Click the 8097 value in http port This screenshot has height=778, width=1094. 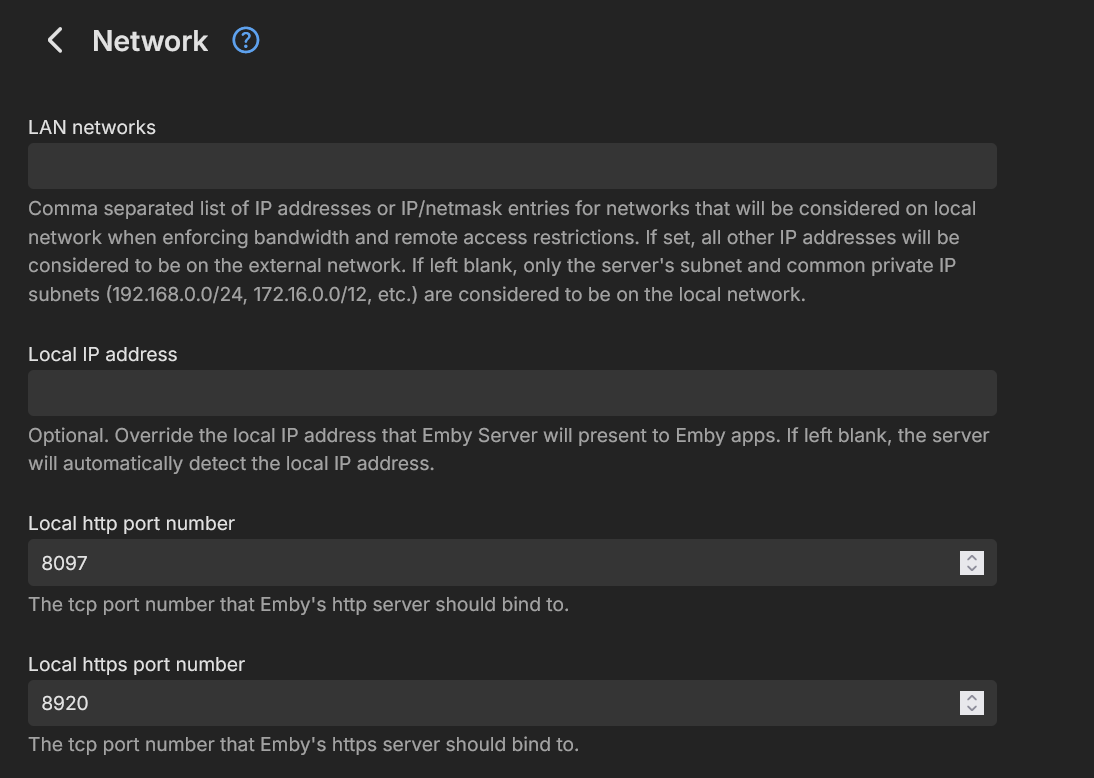(65, 563)
